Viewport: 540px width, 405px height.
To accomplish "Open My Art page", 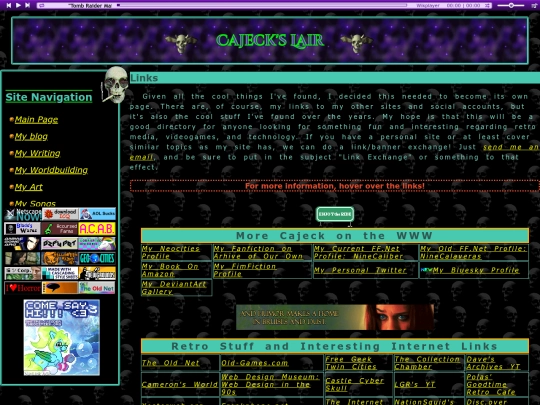I will click(29, 187).
